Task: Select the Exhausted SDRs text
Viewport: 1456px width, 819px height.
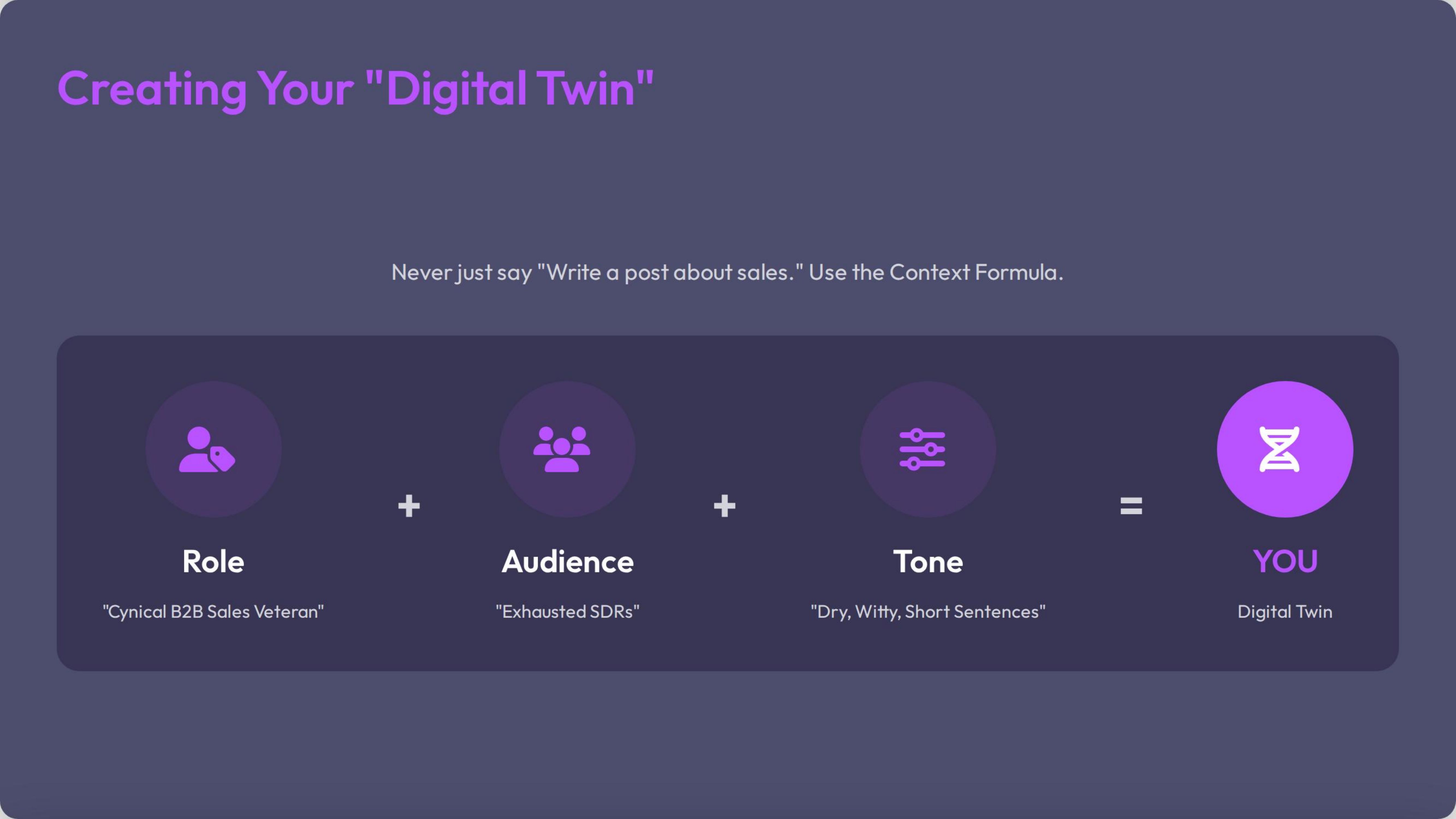Action: 567,612
